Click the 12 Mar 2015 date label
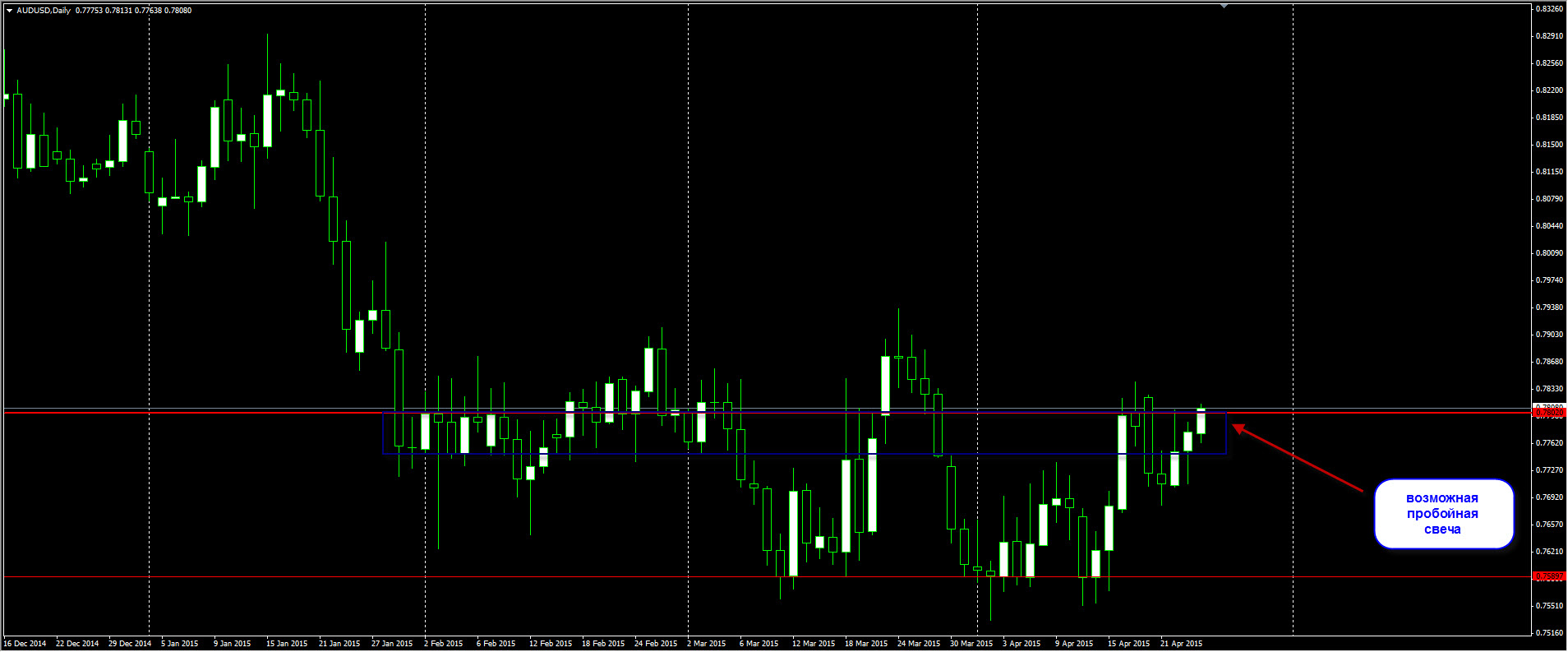 [x=814, y=644]
